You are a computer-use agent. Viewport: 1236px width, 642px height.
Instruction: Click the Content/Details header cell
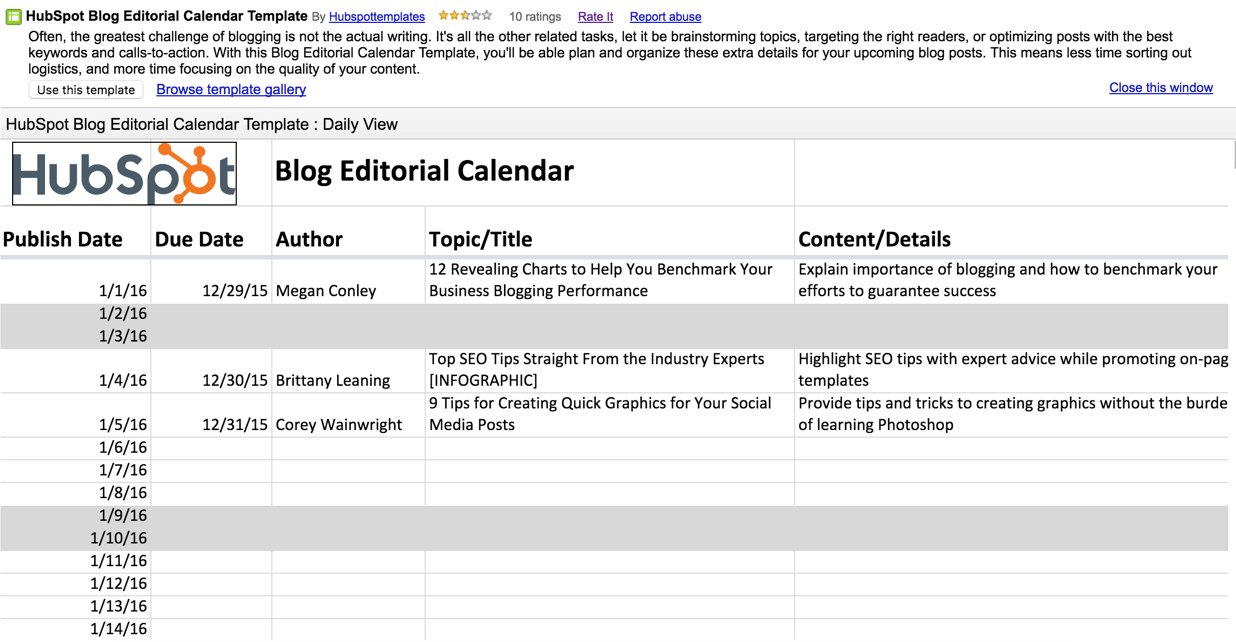(x=874, y=239)
